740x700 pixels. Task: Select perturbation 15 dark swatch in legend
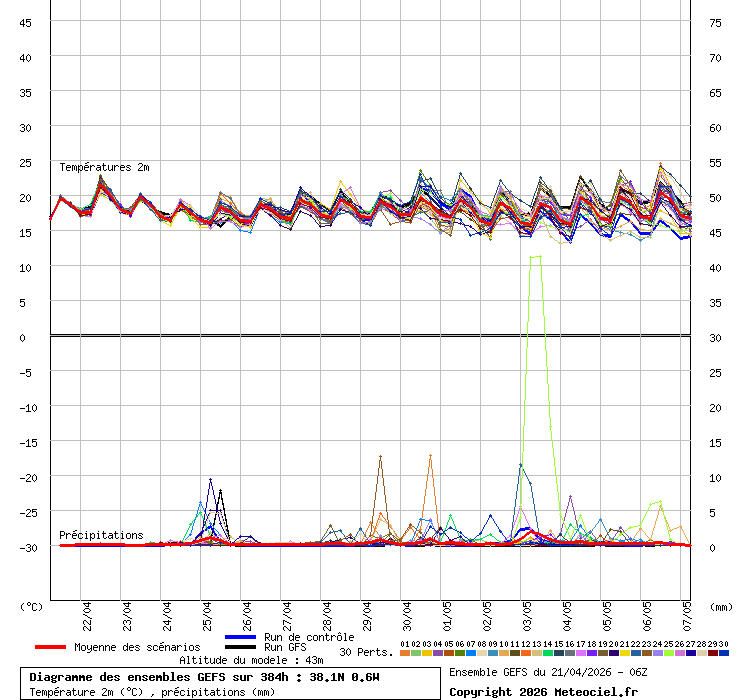pyautogui.click(x=559, y=653)
